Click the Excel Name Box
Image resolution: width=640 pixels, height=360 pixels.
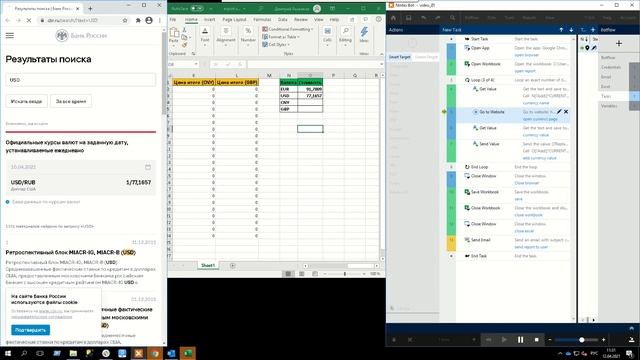click(182, 64)
